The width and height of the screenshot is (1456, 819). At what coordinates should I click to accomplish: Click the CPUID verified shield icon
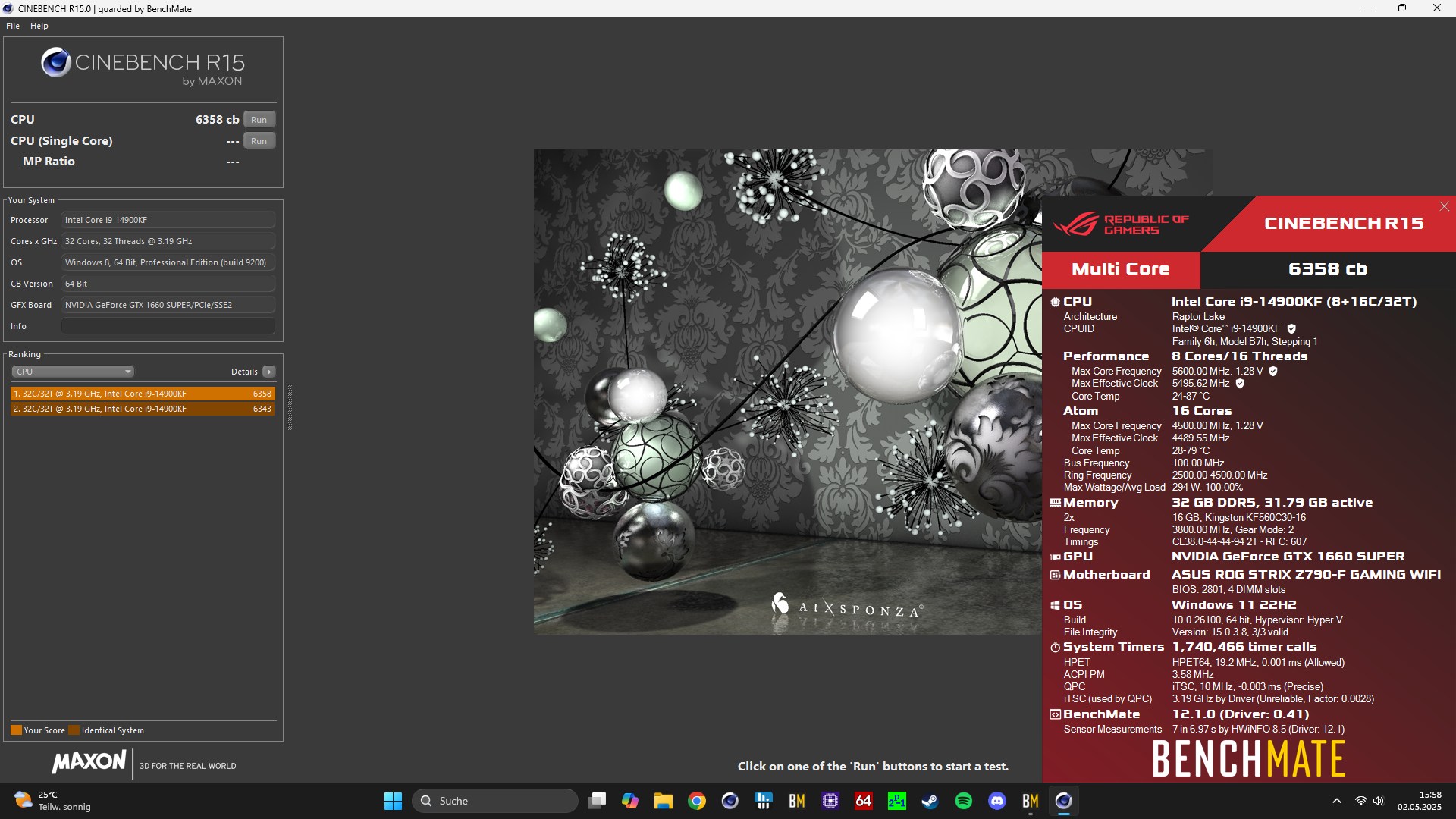tap(1291, 329)
